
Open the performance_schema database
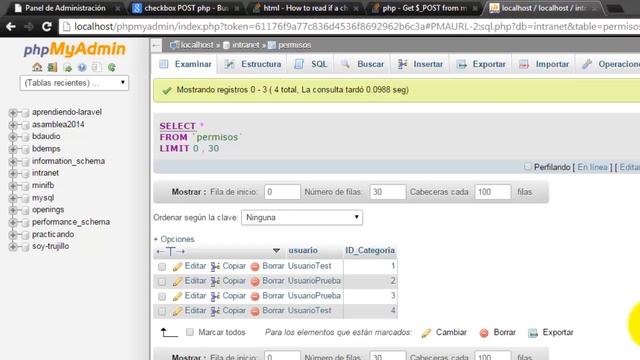(71, 222)
